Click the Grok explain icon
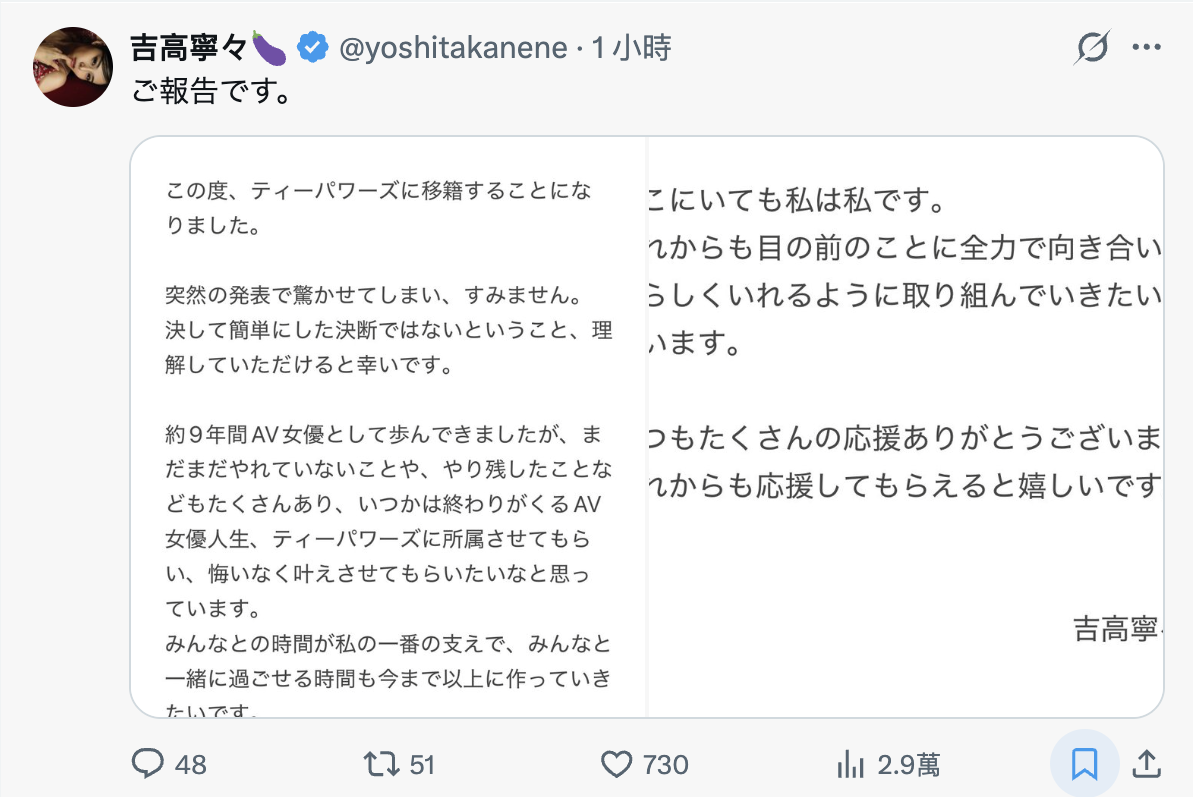This screenshot has width=1193, height=797. pyautogui.click(x=1091, y=47)
